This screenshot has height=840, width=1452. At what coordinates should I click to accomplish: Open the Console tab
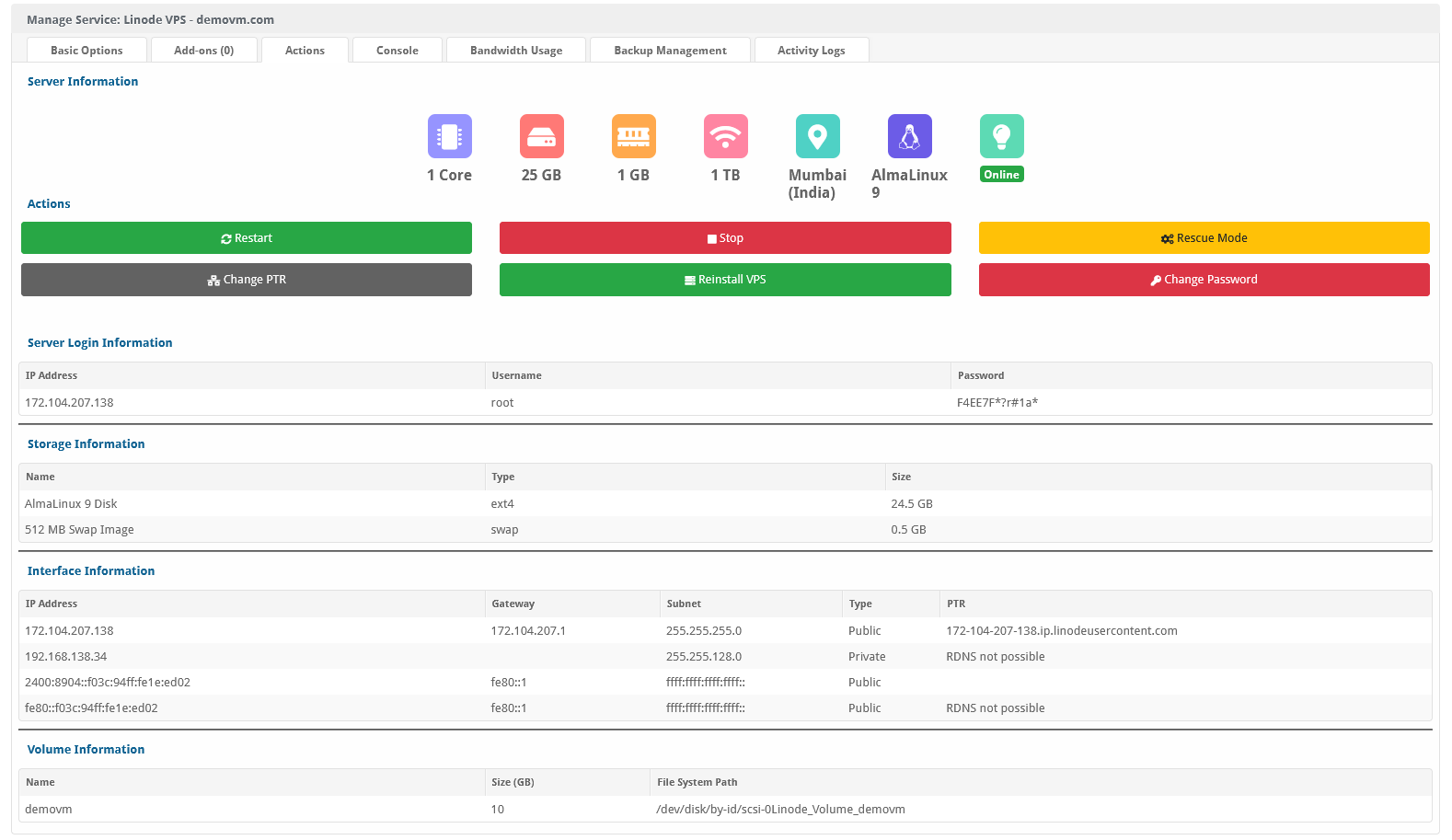click(397, 51)
